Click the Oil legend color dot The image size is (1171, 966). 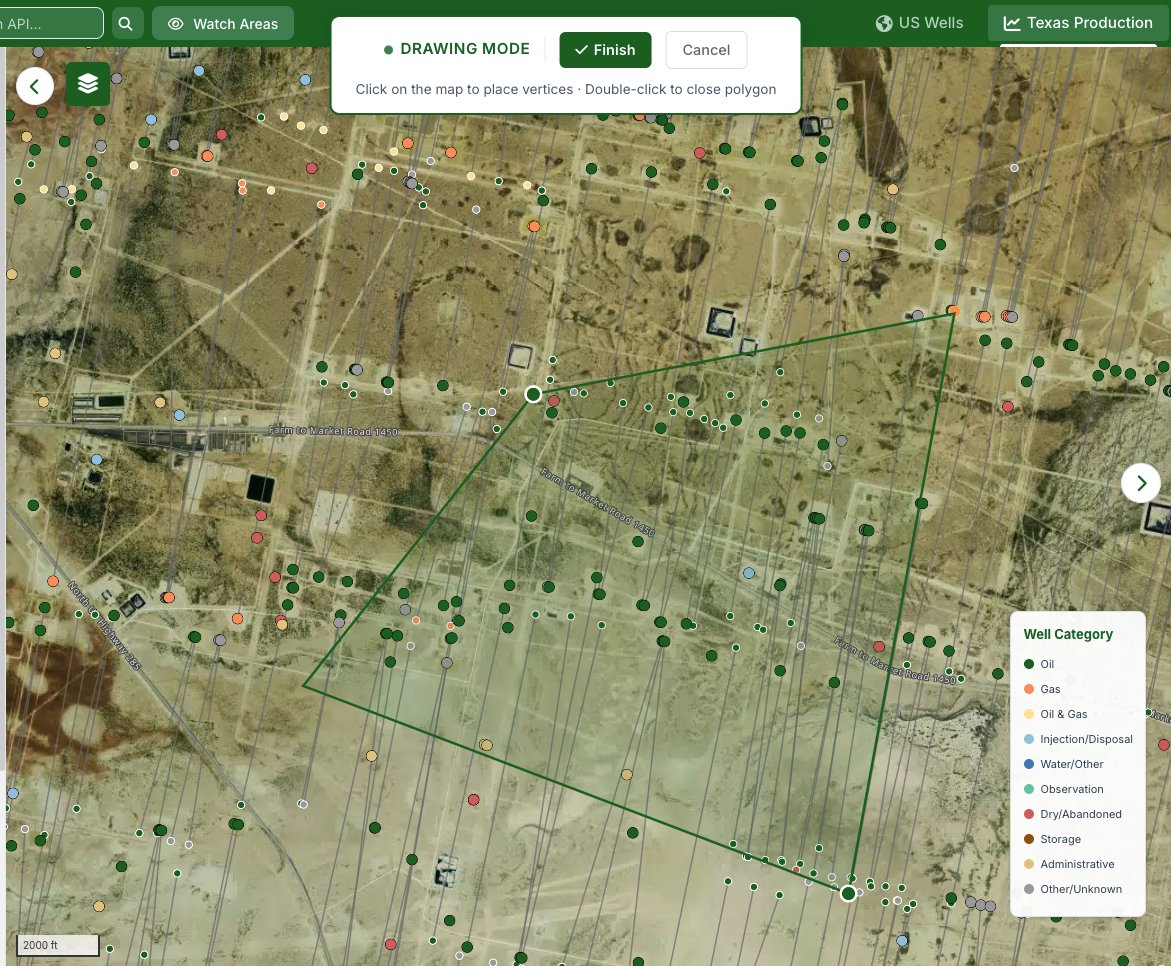[1028, 664]
